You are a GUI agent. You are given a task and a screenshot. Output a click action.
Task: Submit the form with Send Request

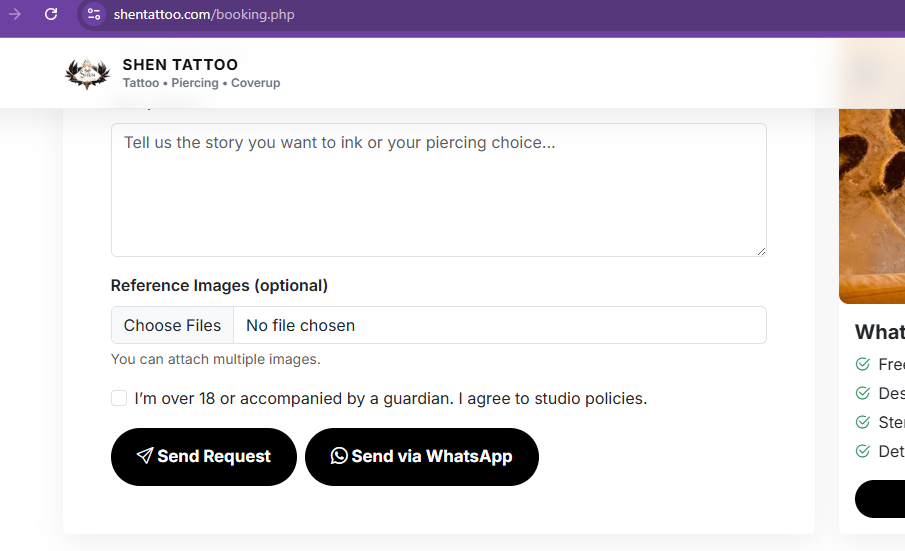pos(204,457)
